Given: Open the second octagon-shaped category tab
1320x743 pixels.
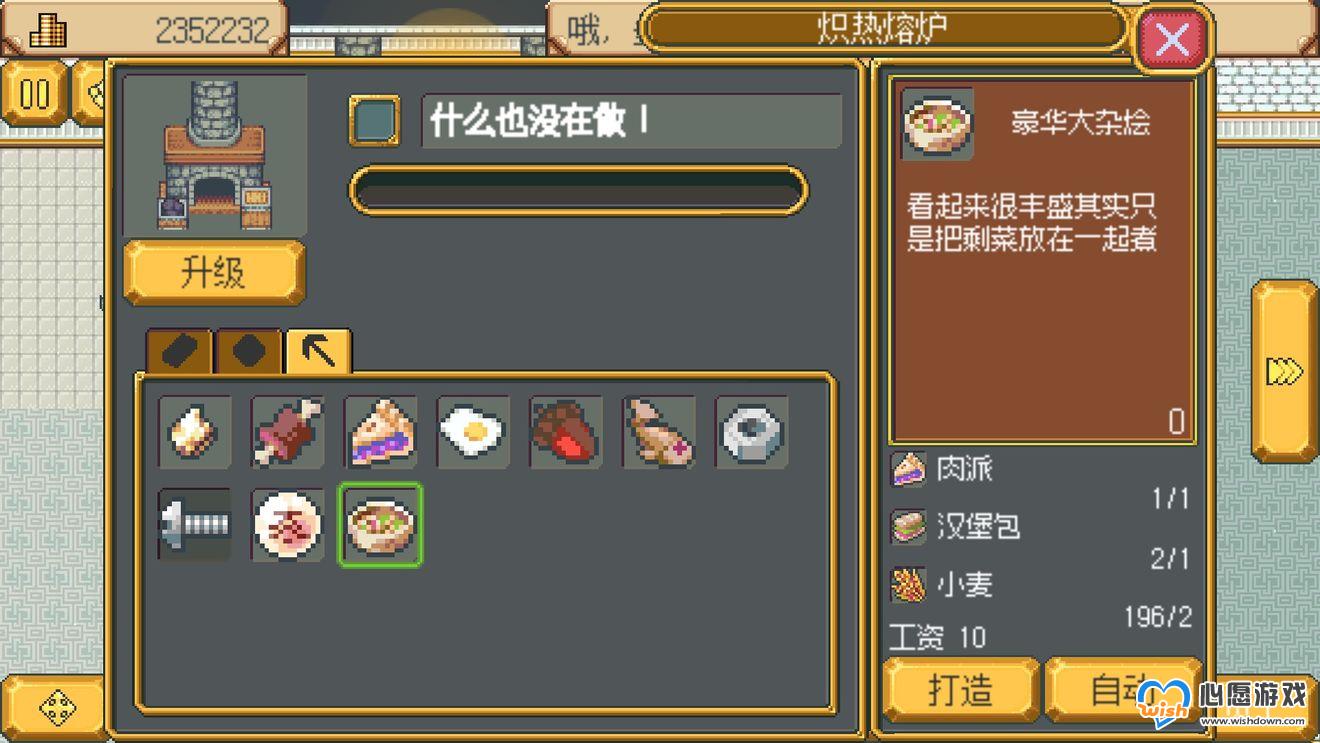Looking at the screenshot, I should (249, 352).
